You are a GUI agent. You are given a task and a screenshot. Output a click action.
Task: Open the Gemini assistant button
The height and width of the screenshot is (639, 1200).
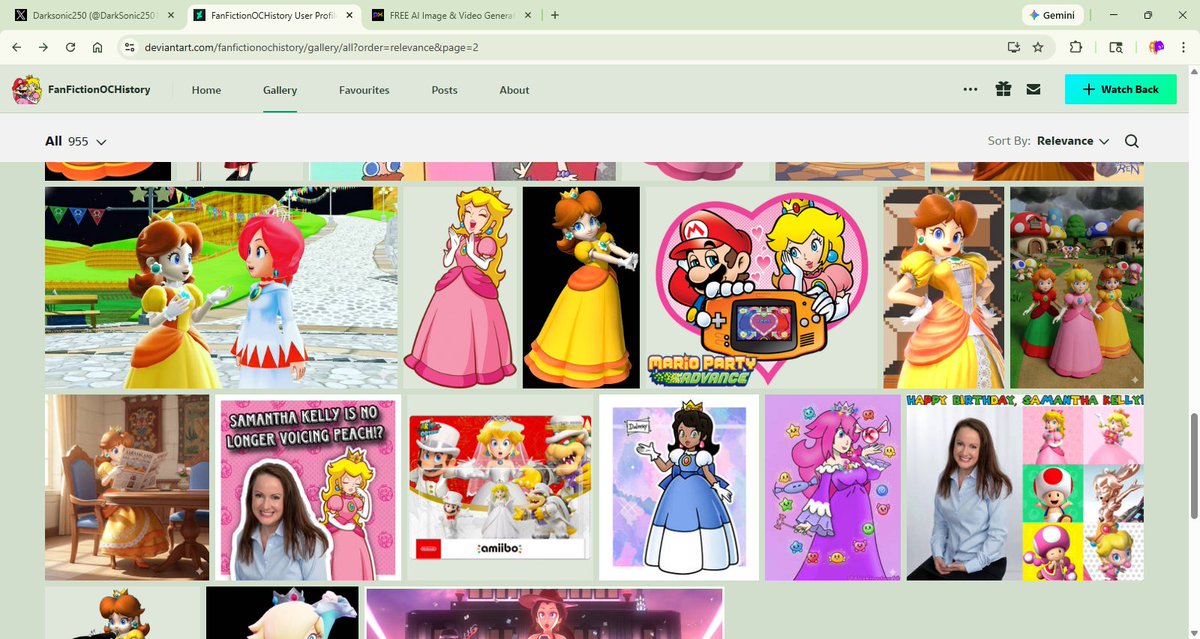coord(1051,15)
